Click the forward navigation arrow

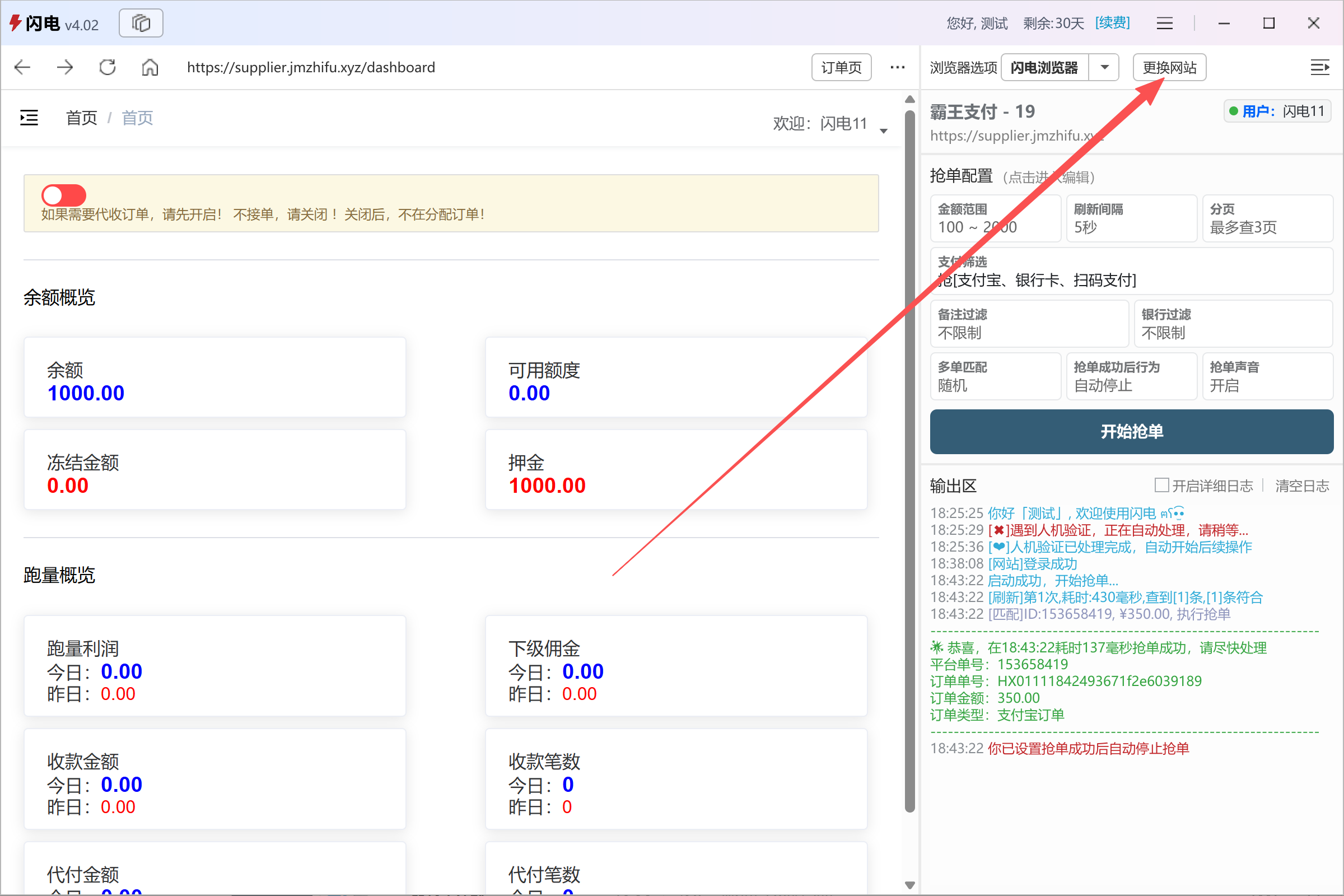point(64,67)
